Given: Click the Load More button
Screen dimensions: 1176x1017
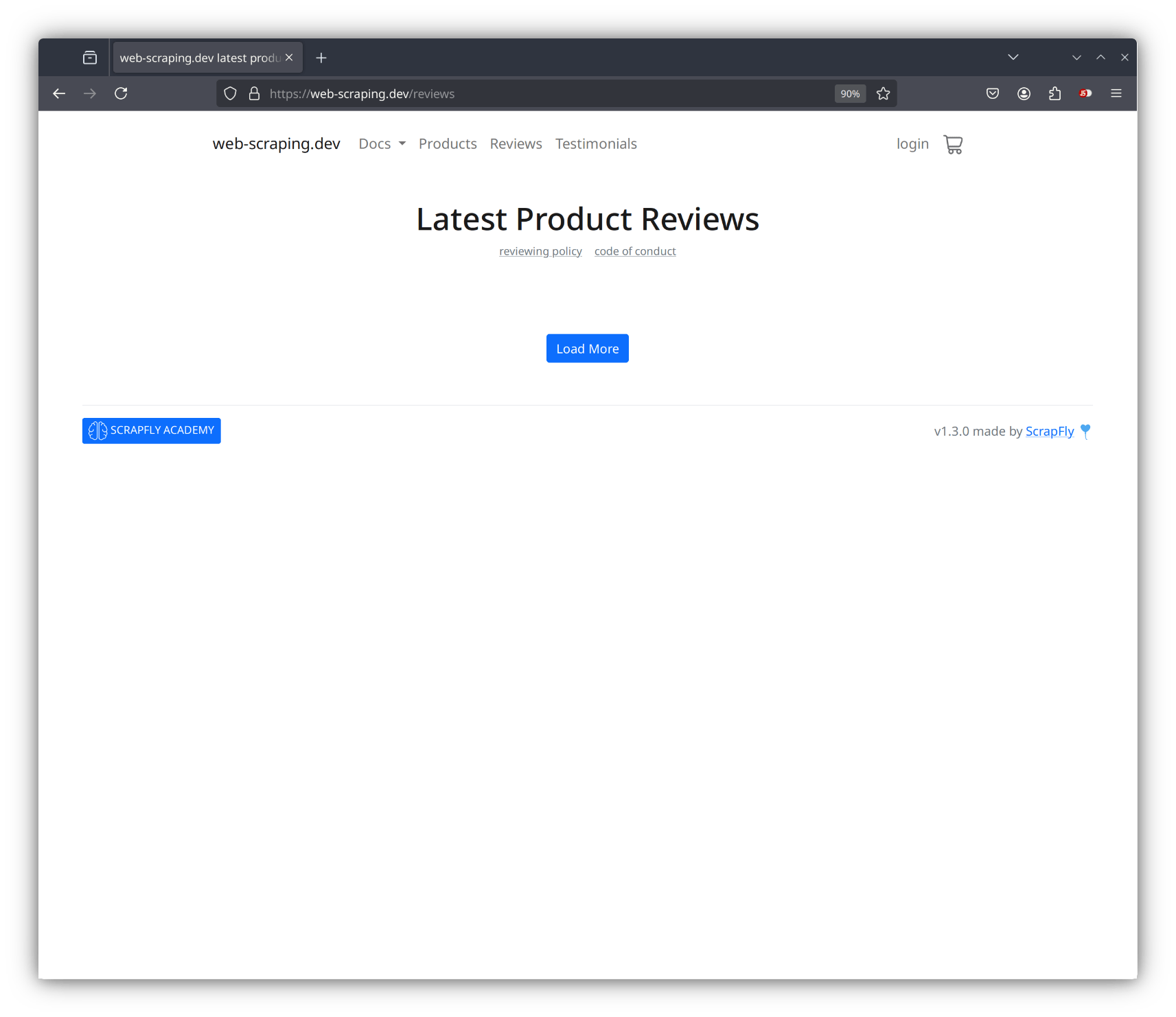Looking at the screenshot, I should [587, 348].
